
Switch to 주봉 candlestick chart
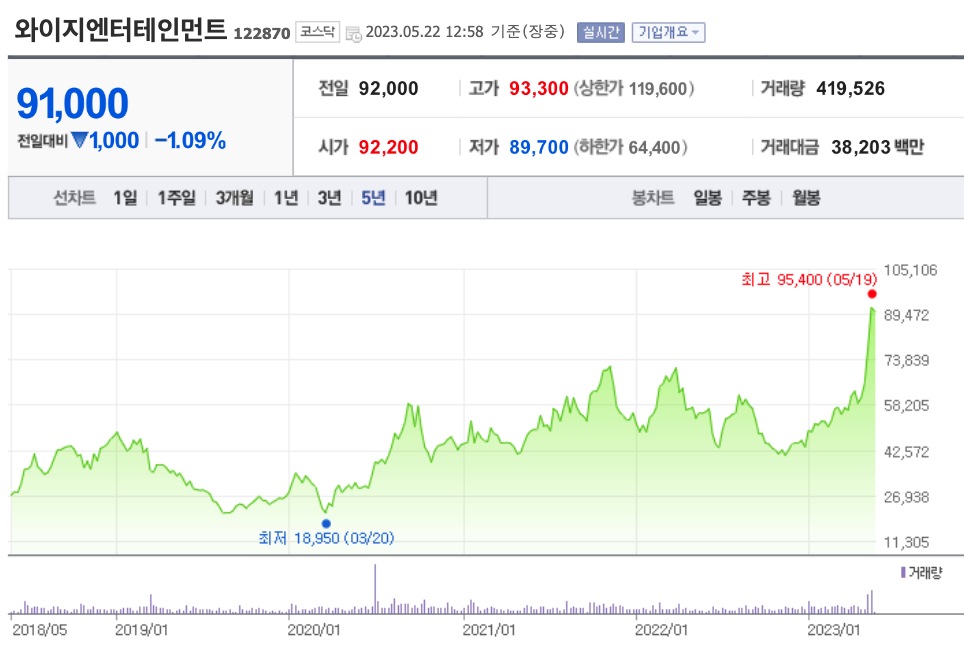click(756, 198)
